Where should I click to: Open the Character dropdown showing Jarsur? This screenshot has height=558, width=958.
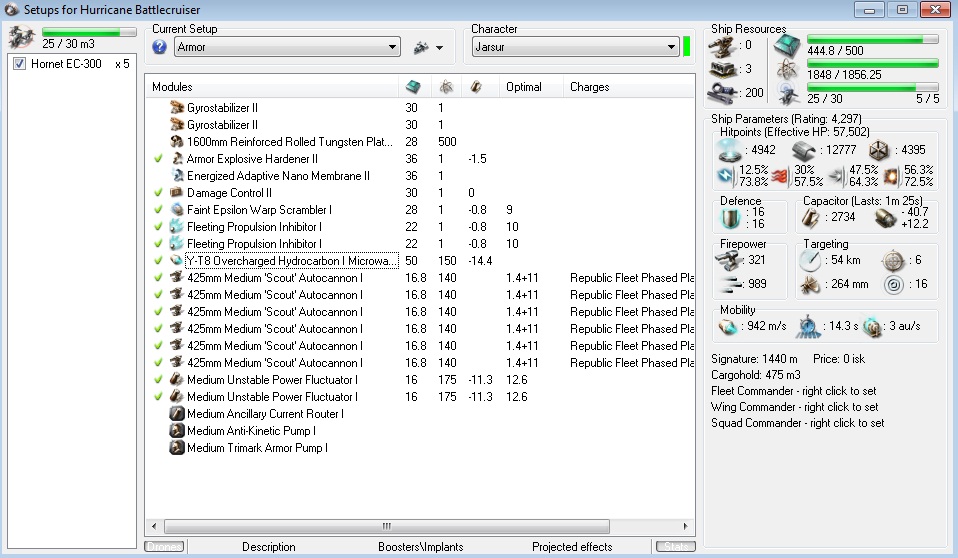(576, 47)
